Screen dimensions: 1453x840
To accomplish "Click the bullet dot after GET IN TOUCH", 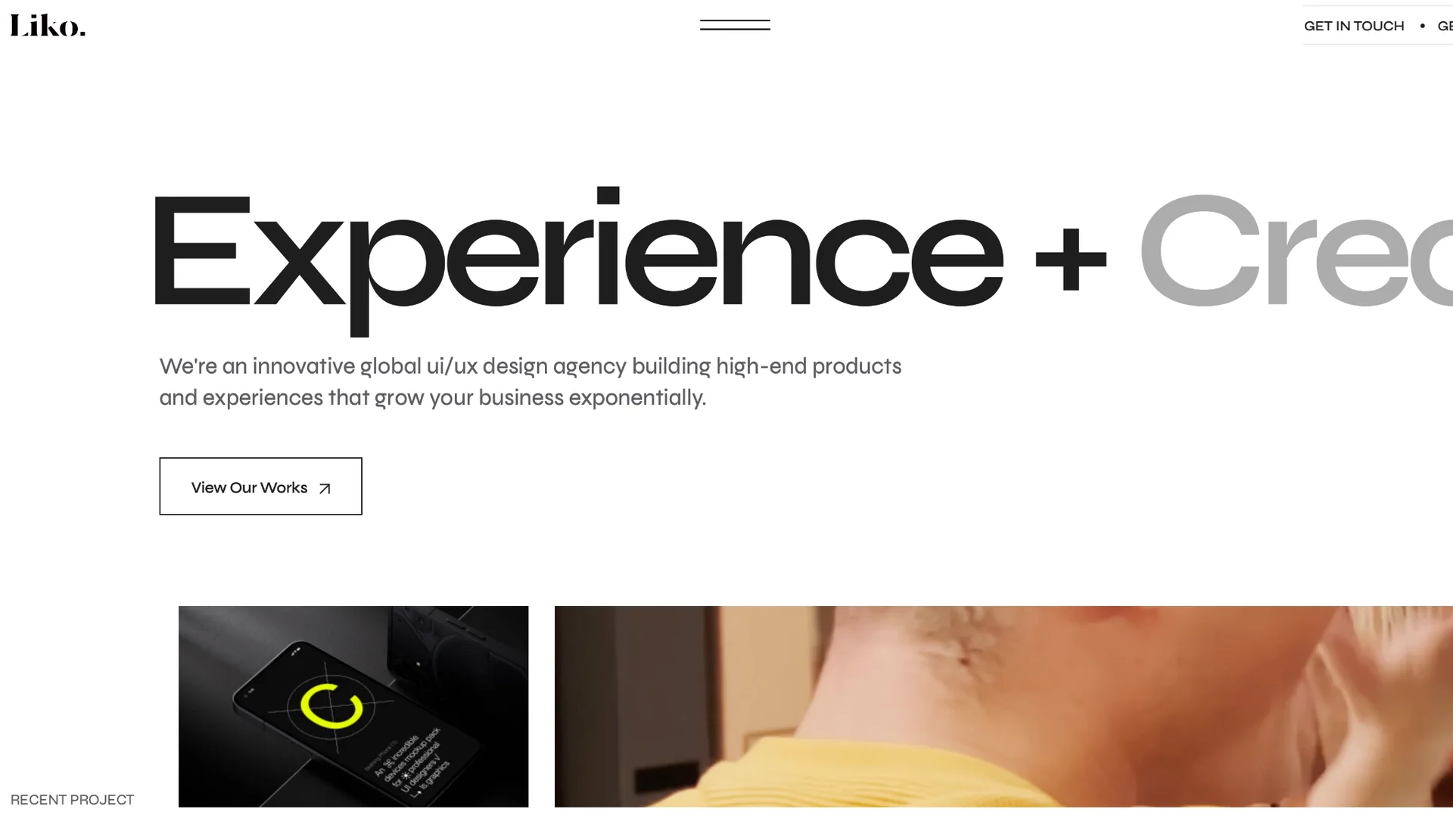I will tap(1422, 26).
